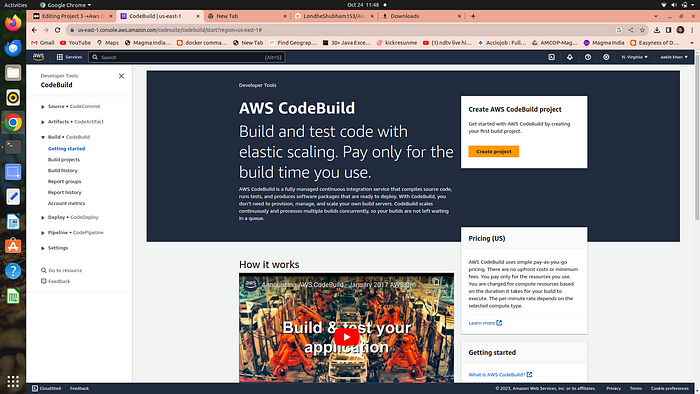Open the pricing Learn more link
Viewport: 700px width, 394px height.
[x=485, y=323]
